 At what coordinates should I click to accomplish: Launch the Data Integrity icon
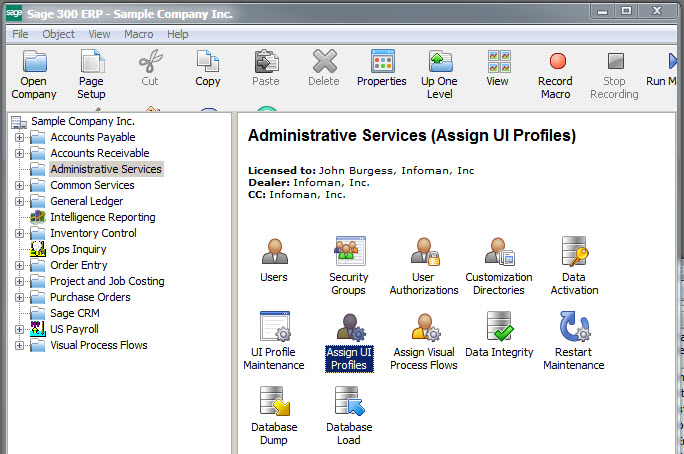[x=499, y=335]
